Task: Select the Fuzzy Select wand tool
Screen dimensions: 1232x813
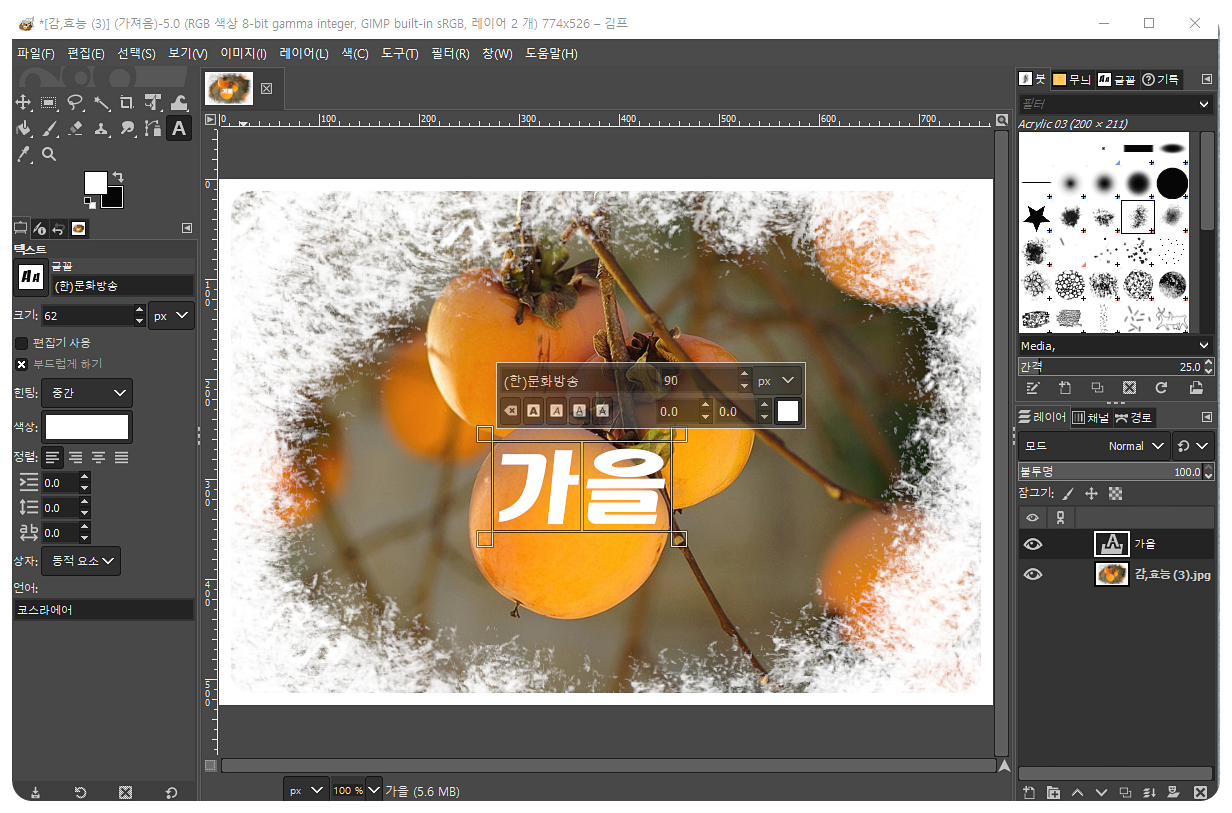Action: (x=101, y=102)
